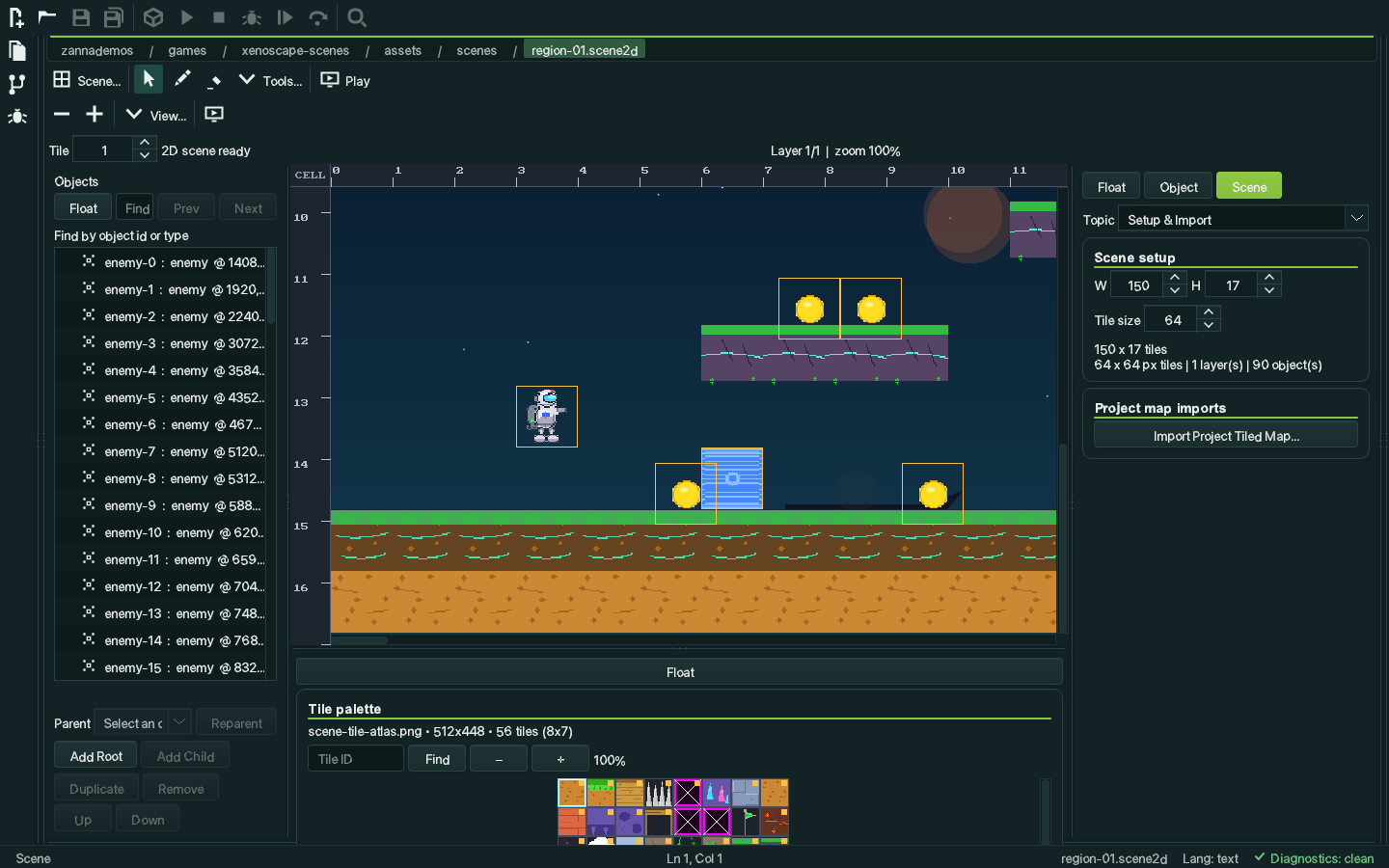This screenshot has height=868, width=1389.
Task: Click the Ln 1, Col 1 status entry
Action: pyautogui.click(x=694, y=858)
